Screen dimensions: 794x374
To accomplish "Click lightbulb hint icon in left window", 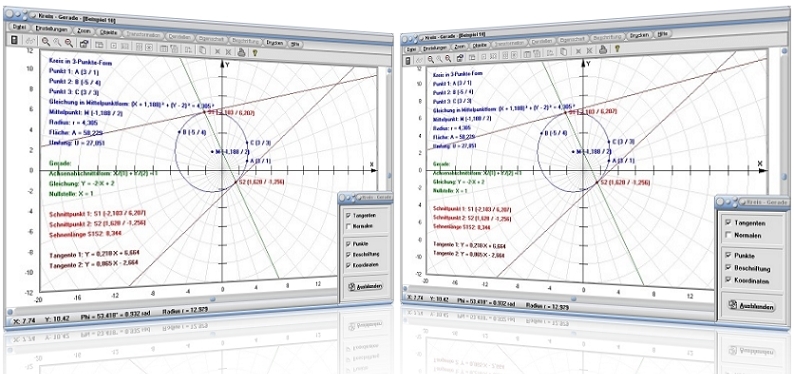I will (x=255, y=53).
